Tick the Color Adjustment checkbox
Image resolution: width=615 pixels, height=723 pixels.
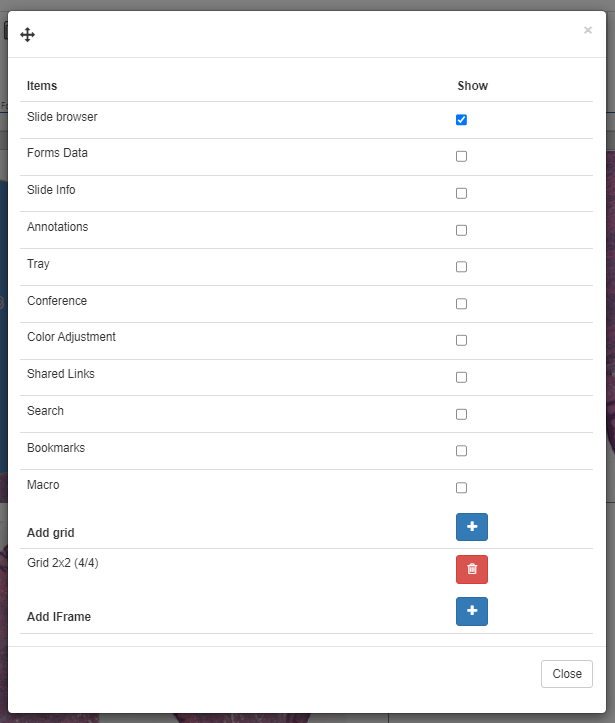click(x=461, y=340)
